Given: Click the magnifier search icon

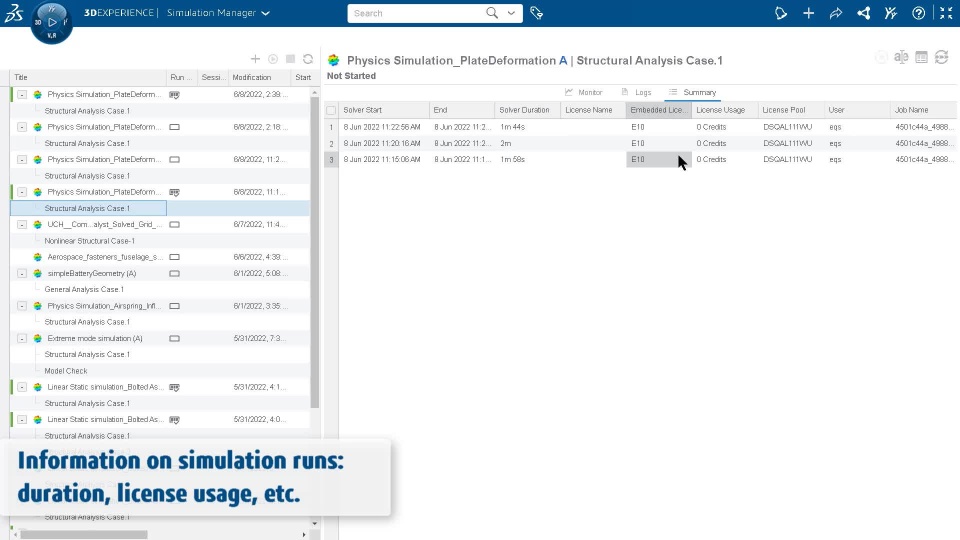Looking at the screenshot, I should 492,13.
